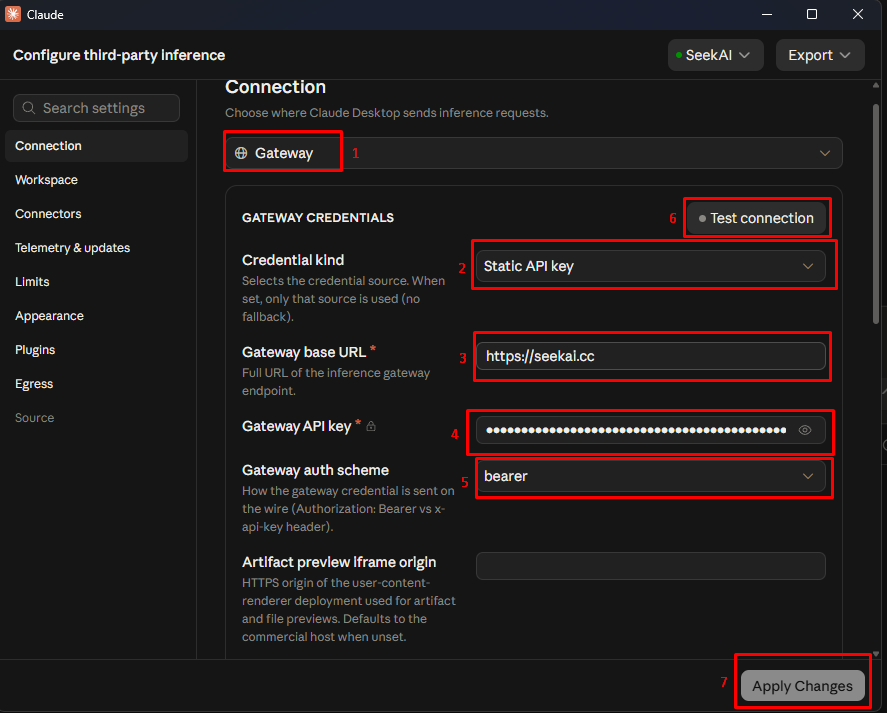Click the masked Gateway API key field
Viewport: 887px width, 713px height.
pyautogui.click(x=651, y=430)
